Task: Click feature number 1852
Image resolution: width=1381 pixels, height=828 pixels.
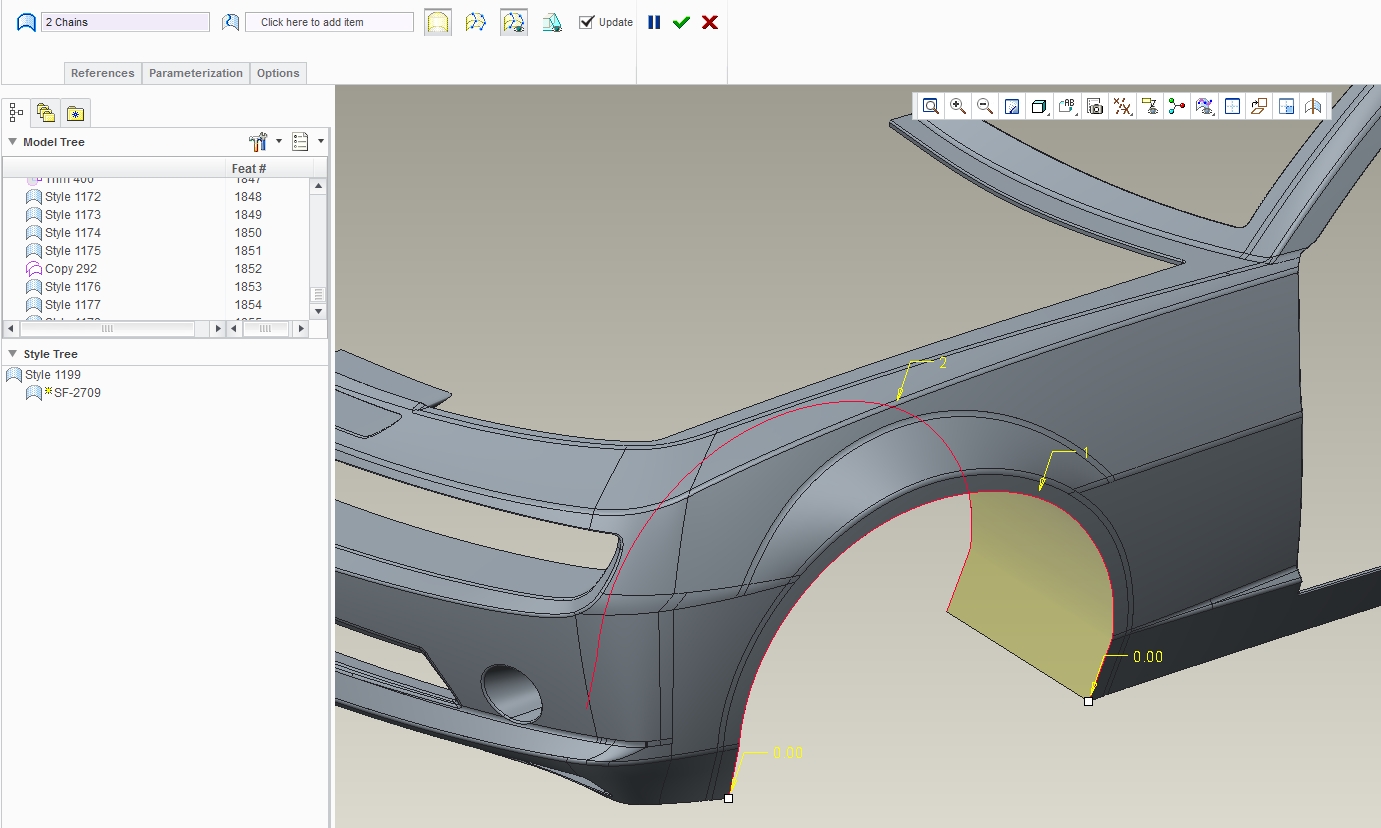Action: click(248, 269)
